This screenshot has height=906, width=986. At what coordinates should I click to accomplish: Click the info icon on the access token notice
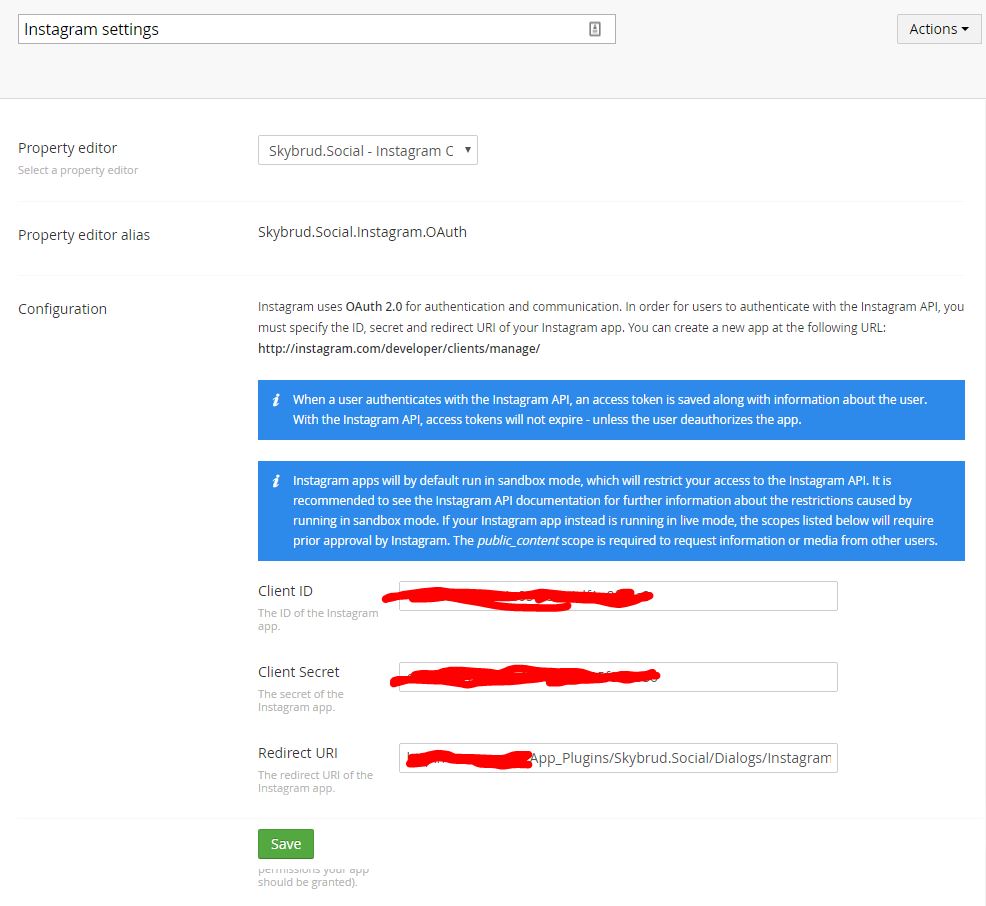tap(276, 400)
